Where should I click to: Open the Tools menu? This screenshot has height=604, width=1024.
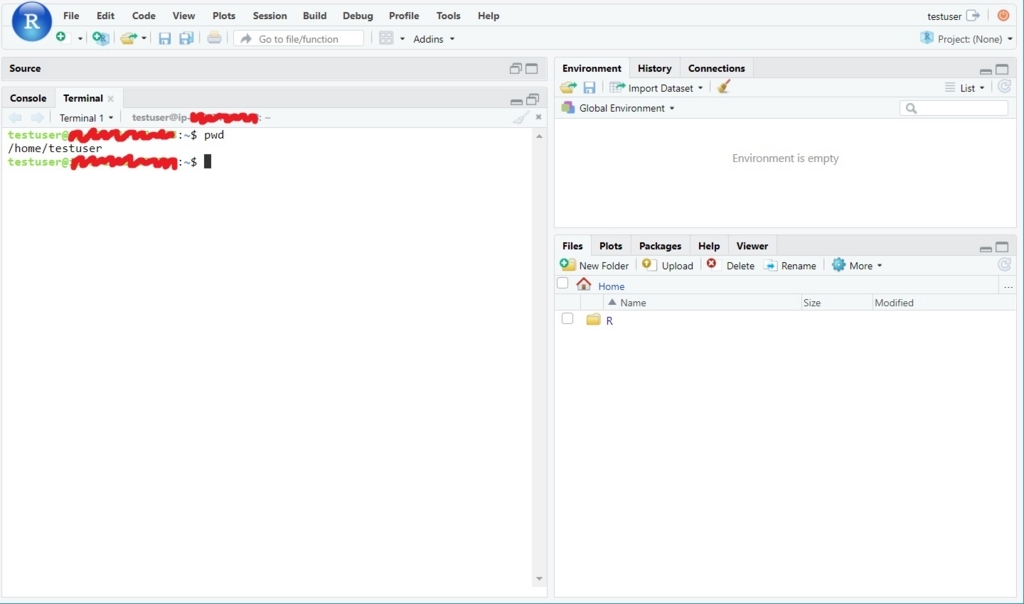tap(448, 16)
